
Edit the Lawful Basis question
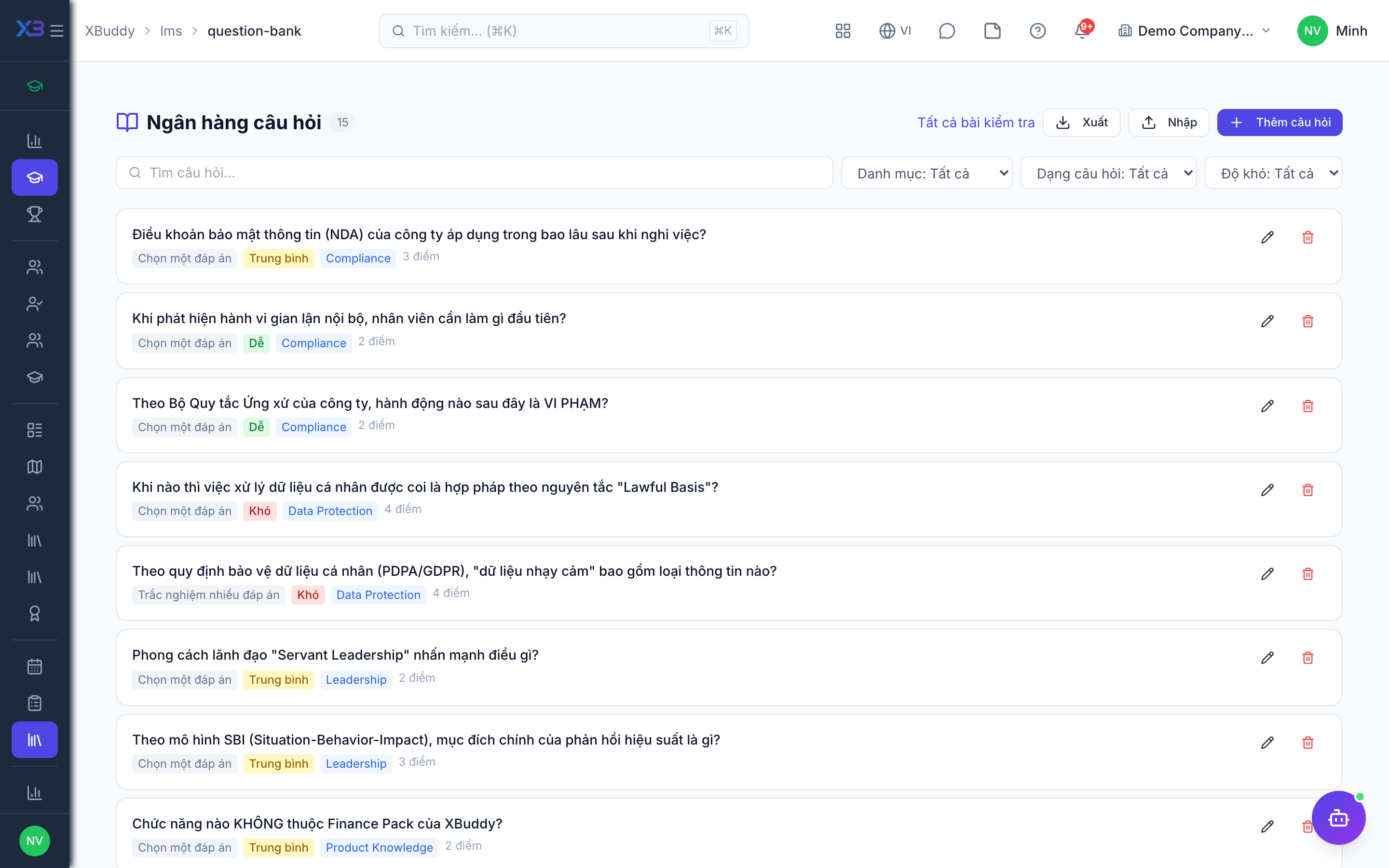click(x=1267, y=489)
